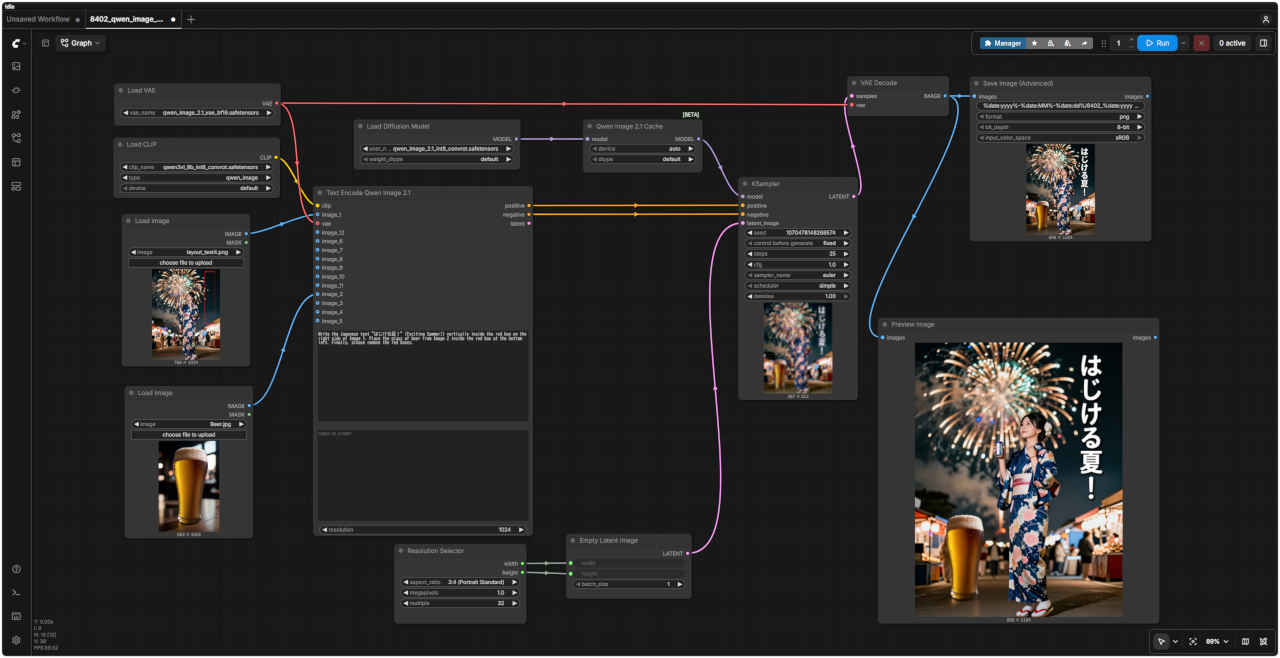Image resolution: width=1280 pixels, height=658 pixels.
Task: Click the star icon beside Manager
Action: 1034,43
